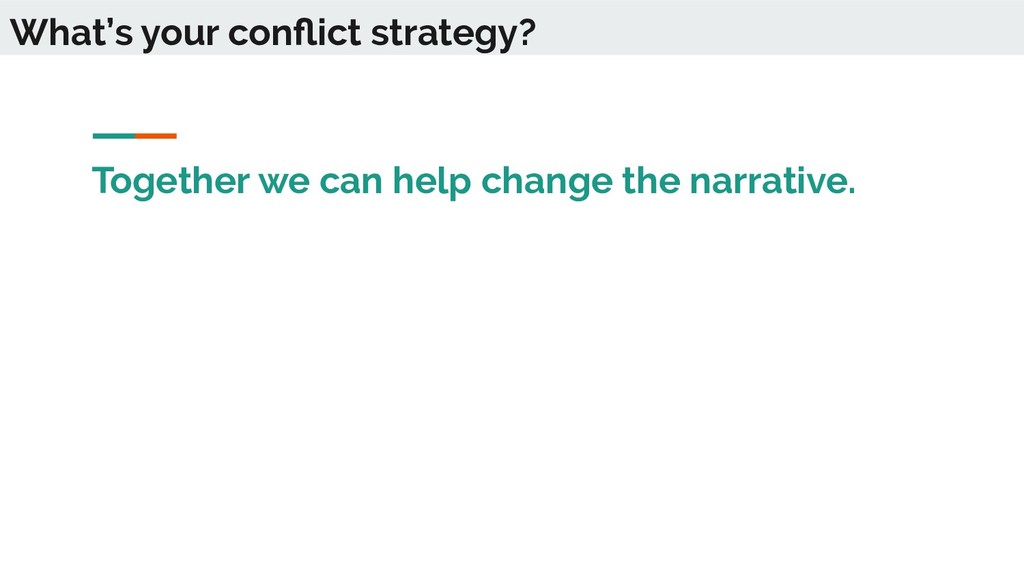Click the word "can" in teal text

click(351, 184)
